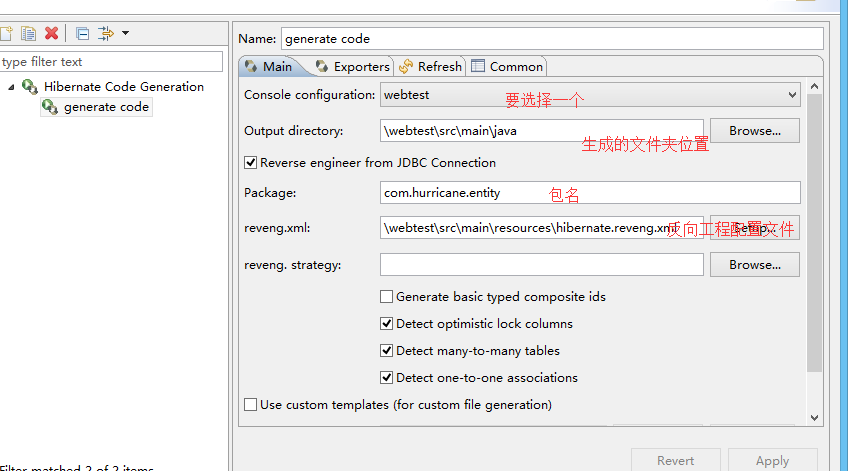Click the Hibernate Code Generation node icon
Viewport: 848px width, 471px height.
[x=30, y=87]
